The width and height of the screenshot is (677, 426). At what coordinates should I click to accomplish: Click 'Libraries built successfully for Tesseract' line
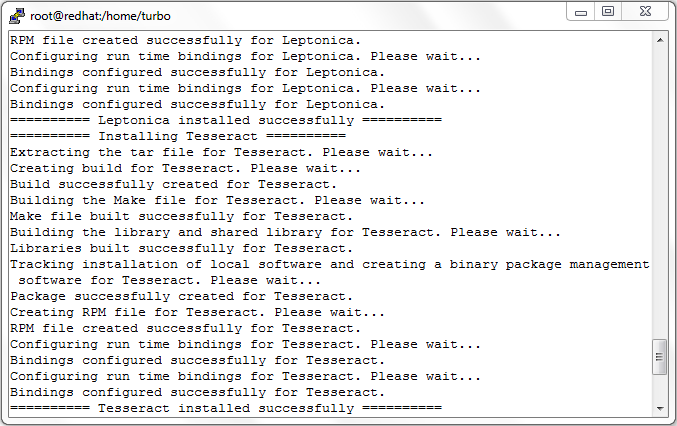point(181,248)
